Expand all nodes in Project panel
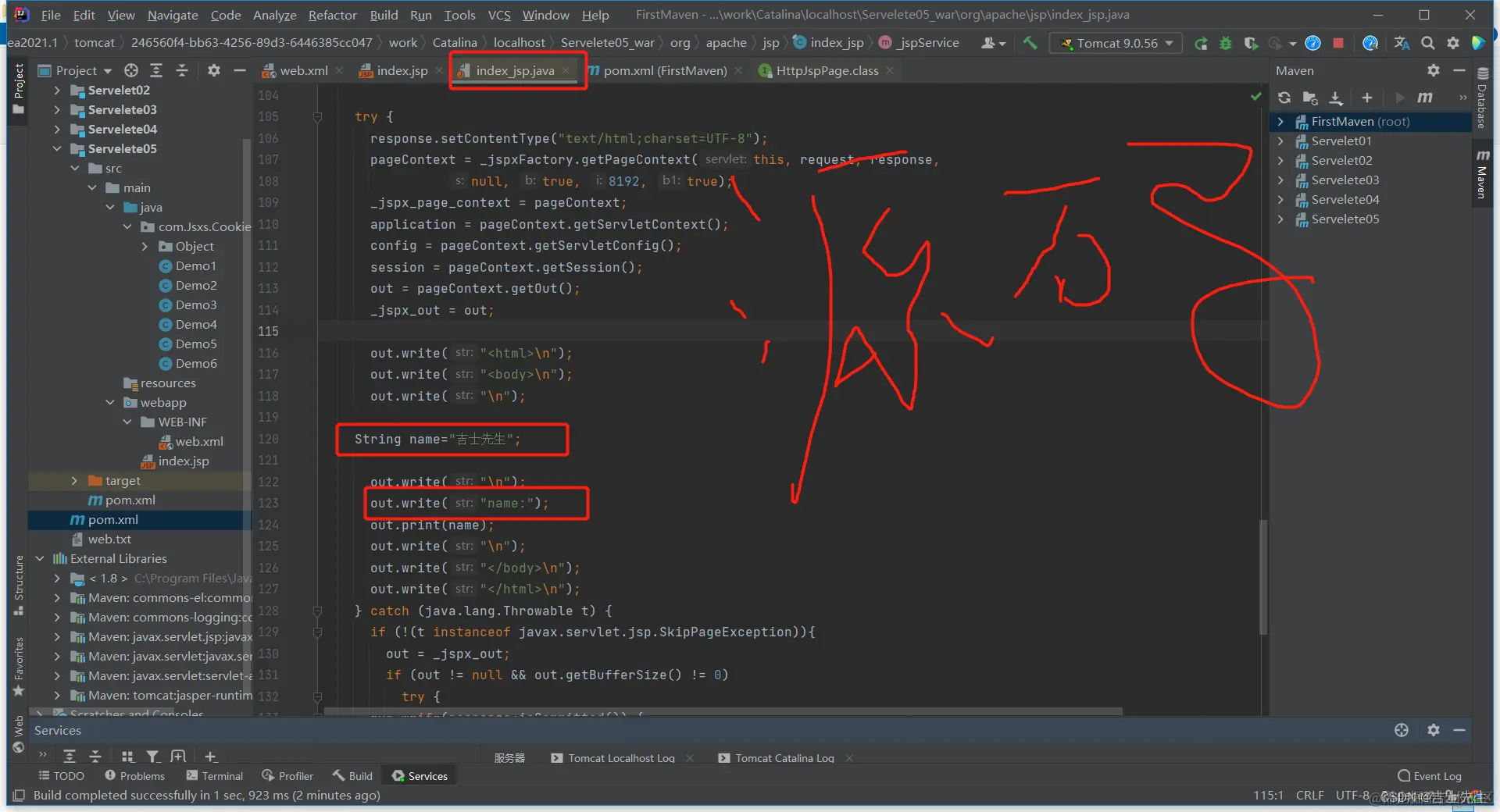Screen dimensions: 1500x812 pos(156,70)
